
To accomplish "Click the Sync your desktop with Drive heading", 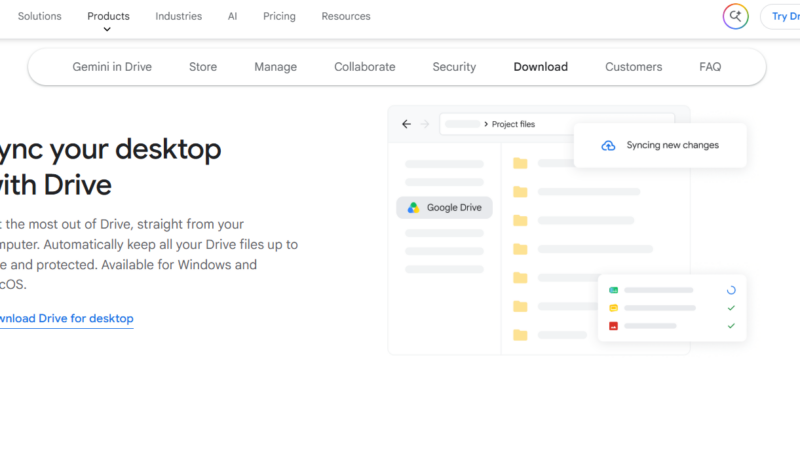I will (x=111, y=166).
